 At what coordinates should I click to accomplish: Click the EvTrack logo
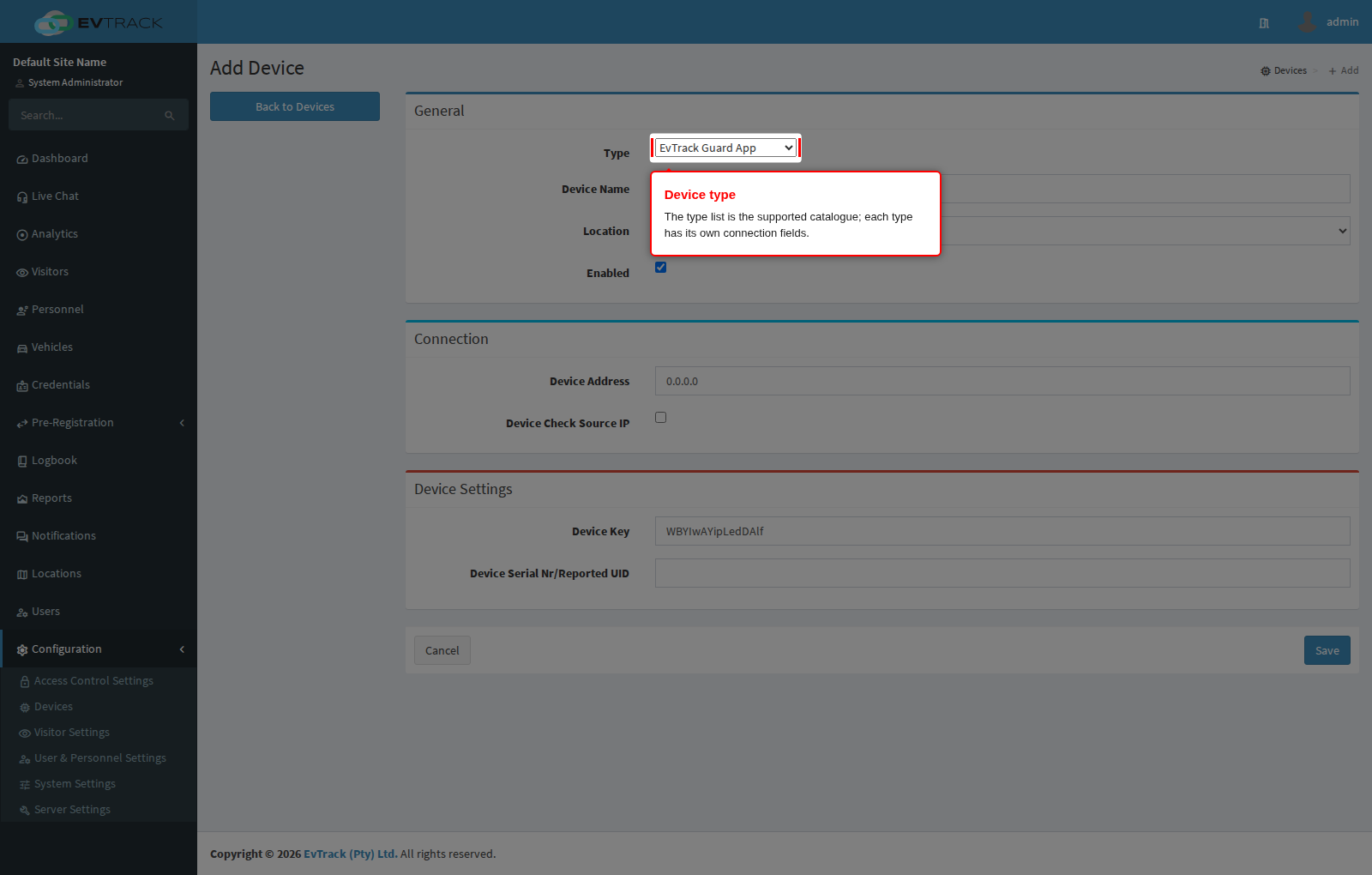click(99, 22)
